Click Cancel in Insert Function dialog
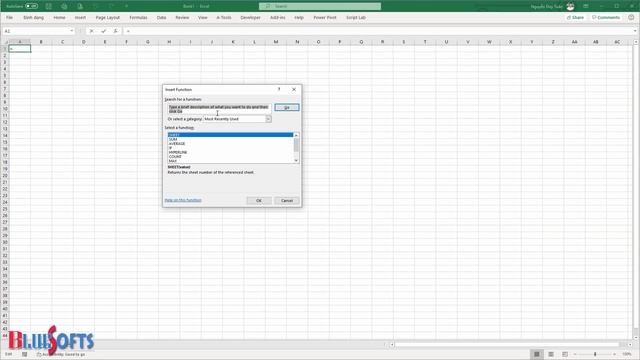The width and height of the screenshot is (640, 360). click(287, 200)
